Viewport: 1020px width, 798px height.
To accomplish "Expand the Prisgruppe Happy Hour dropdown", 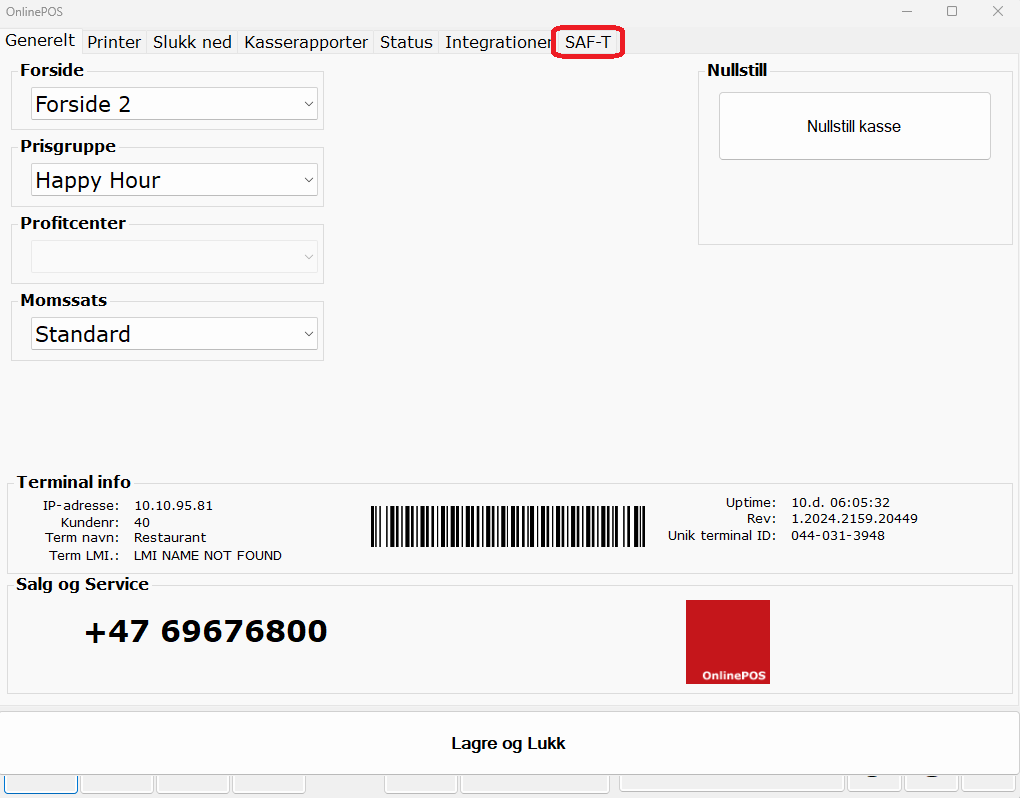I will click(x=174, y=180).
